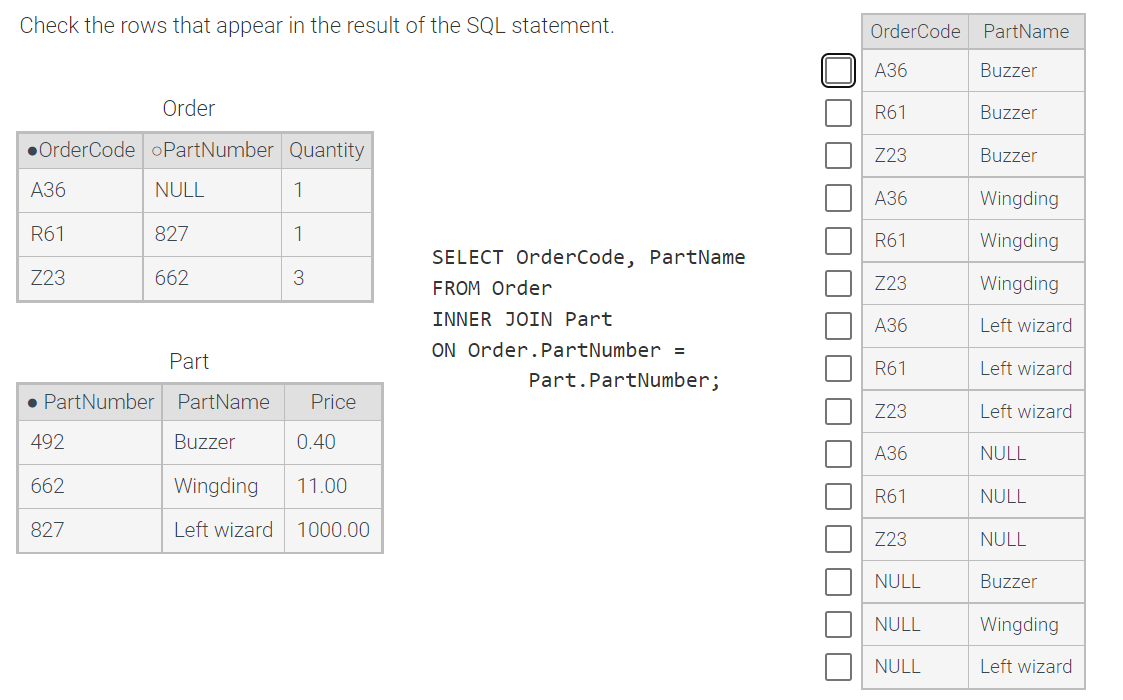Check the box for row R61 NULL
The width and height of the screenshot is (1123, 700).
pos(838,496)
